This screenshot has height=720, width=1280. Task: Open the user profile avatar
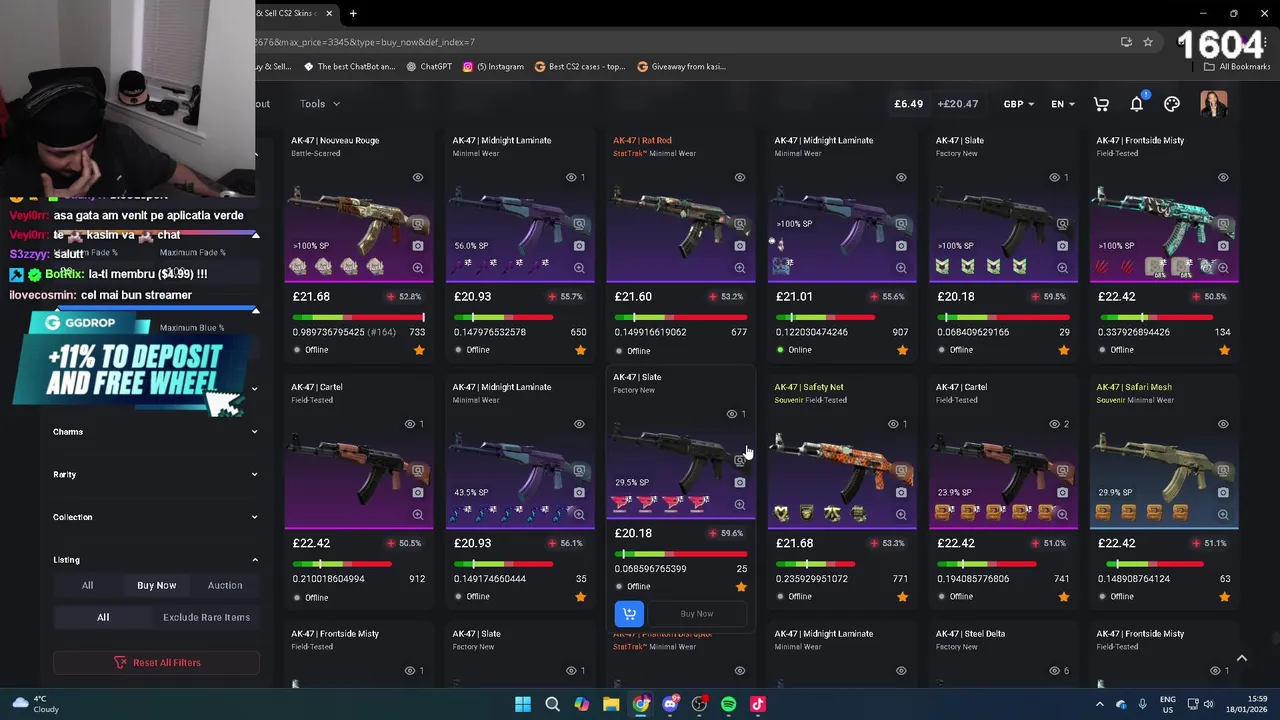tap(1214, 104)
